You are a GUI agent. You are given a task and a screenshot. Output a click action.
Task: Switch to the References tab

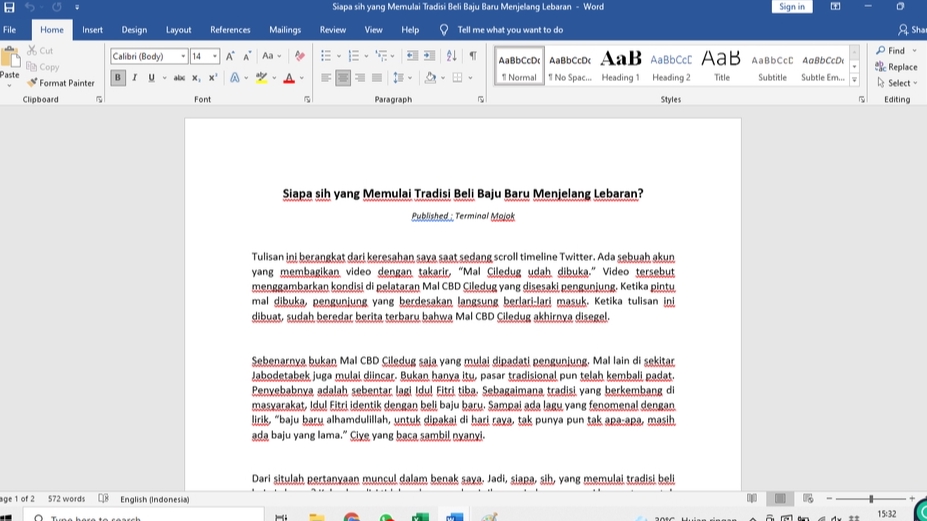tap(230, 30)
